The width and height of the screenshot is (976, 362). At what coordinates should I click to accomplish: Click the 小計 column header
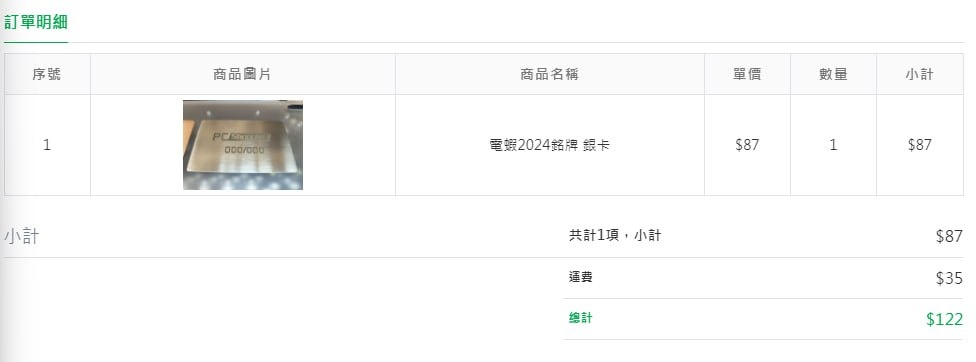[x=919, y=74]
